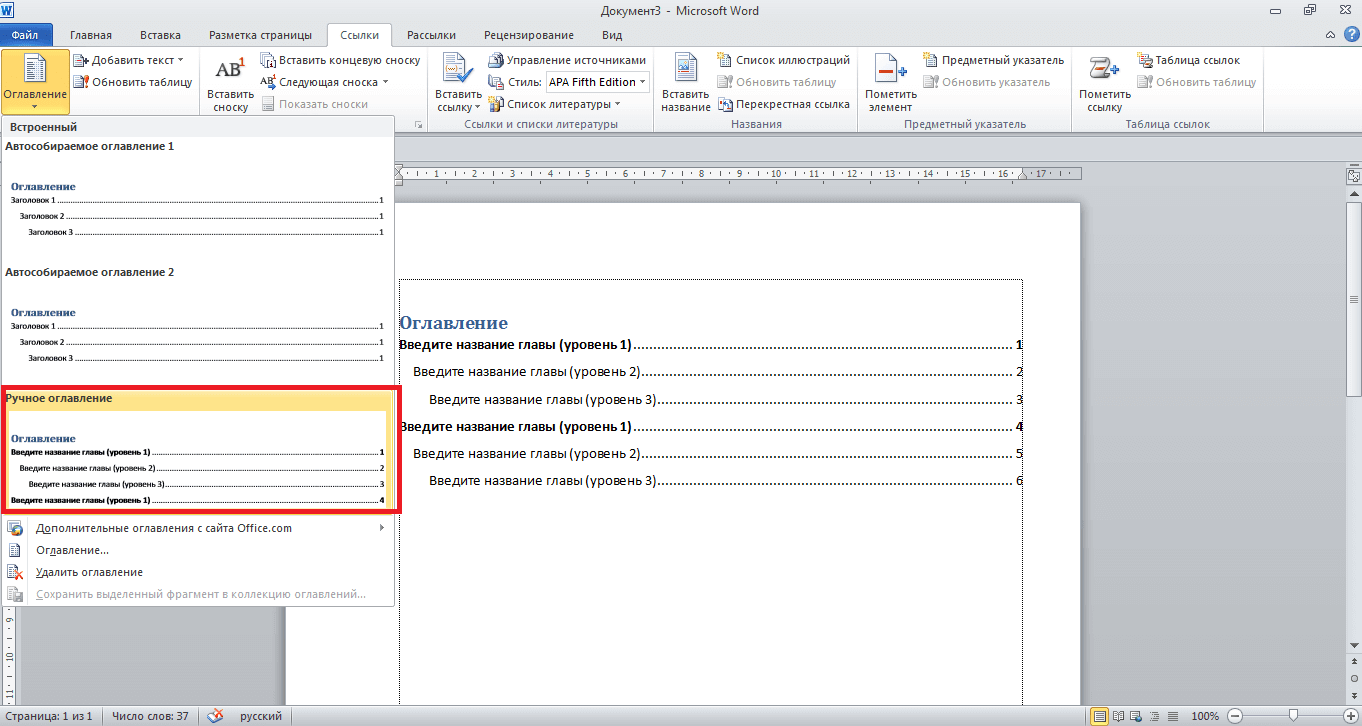Viewport: 1362px width, 726px height.
Task: Open Оглавление... dialog from the menu
Action: tap(72, 550)
